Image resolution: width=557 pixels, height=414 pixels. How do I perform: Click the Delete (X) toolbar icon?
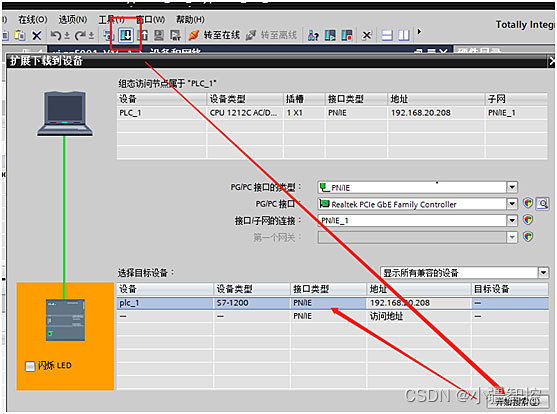pyautogui.click(x=37, y=35)
